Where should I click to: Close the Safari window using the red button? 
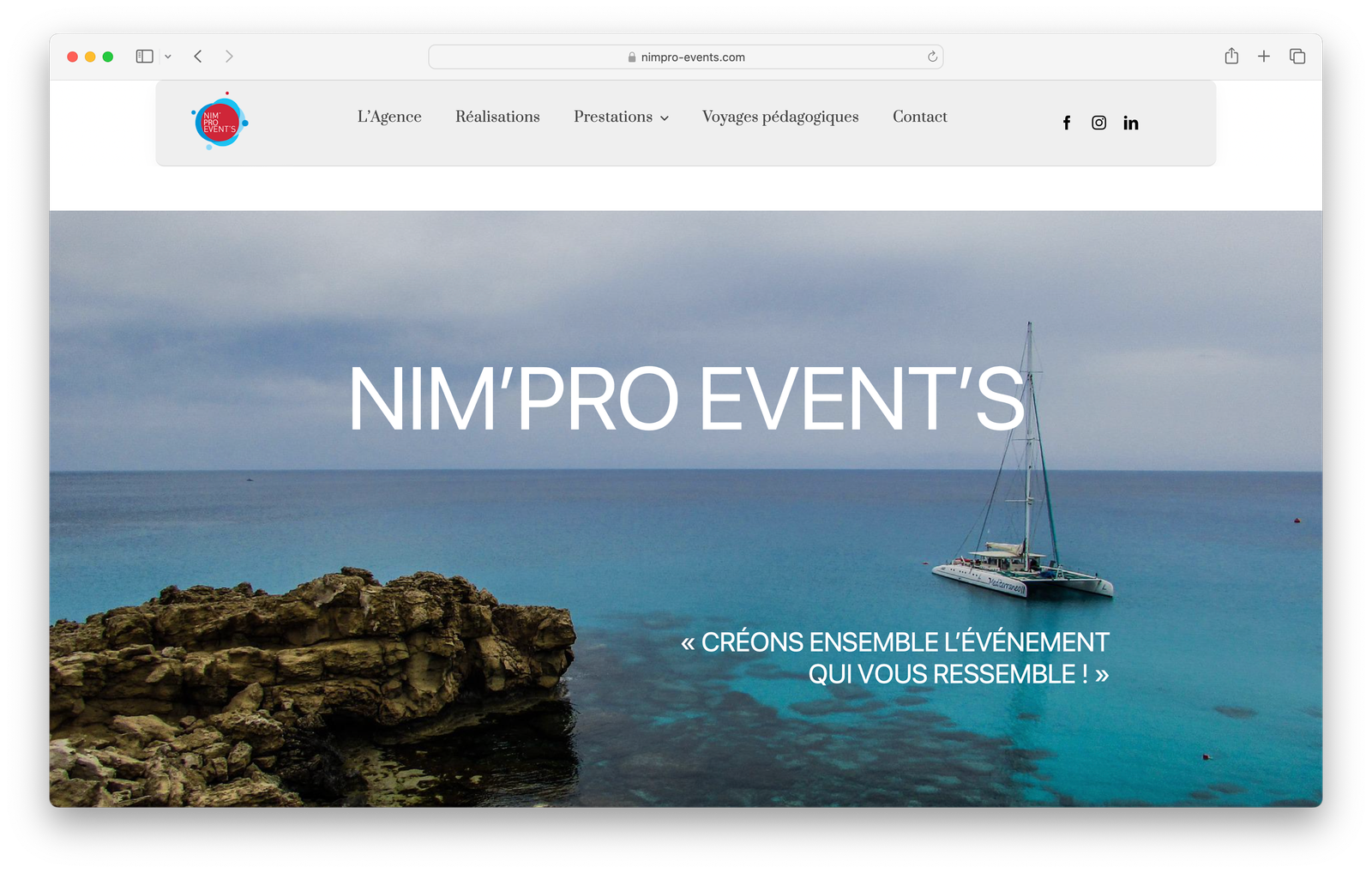point(73,57)
